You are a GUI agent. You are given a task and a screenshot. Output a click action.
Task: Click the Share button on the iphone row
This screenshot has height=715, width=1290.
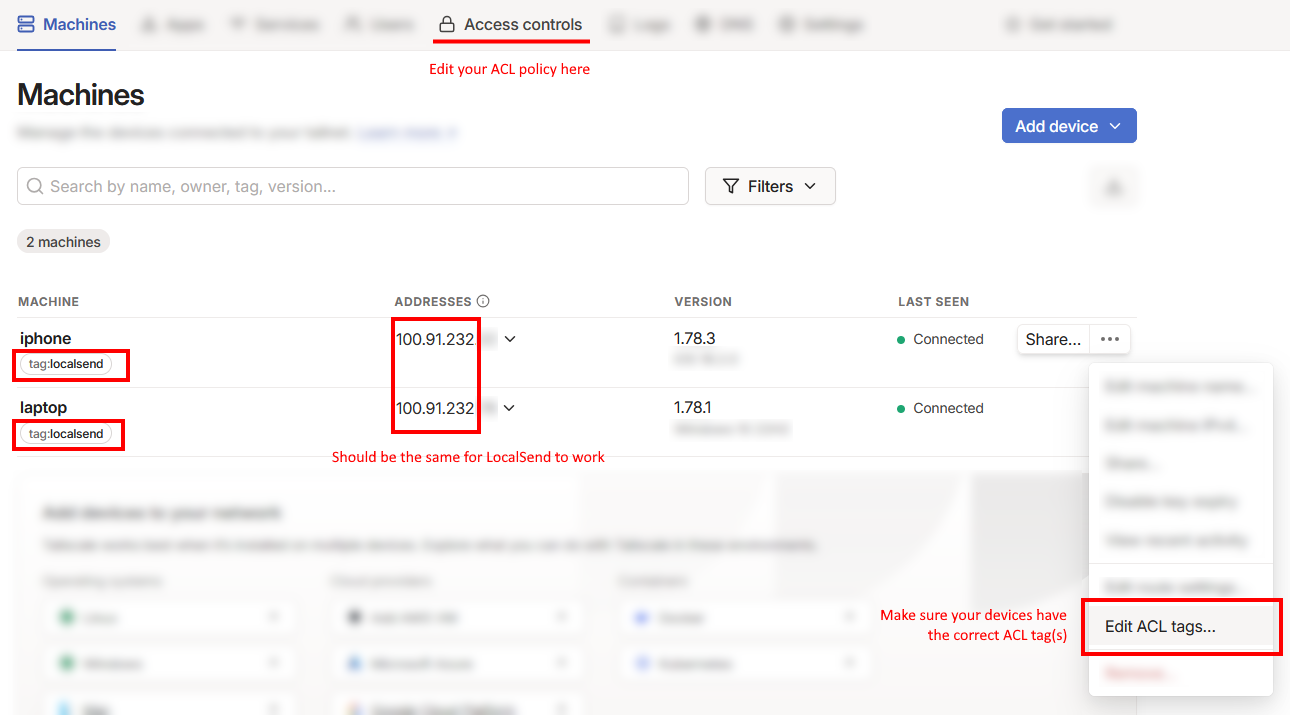pos(1053,339)
